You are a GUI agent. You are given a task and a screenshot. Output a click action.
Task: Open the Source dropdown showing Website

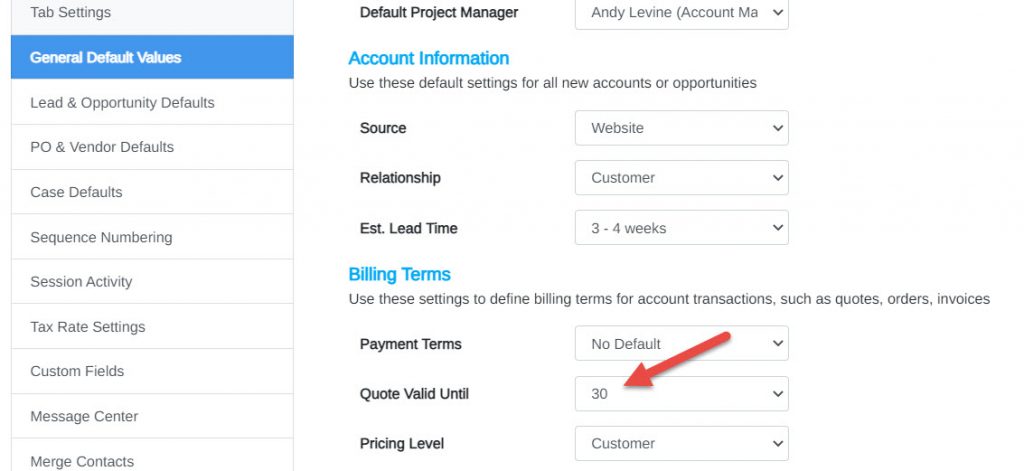681,128
